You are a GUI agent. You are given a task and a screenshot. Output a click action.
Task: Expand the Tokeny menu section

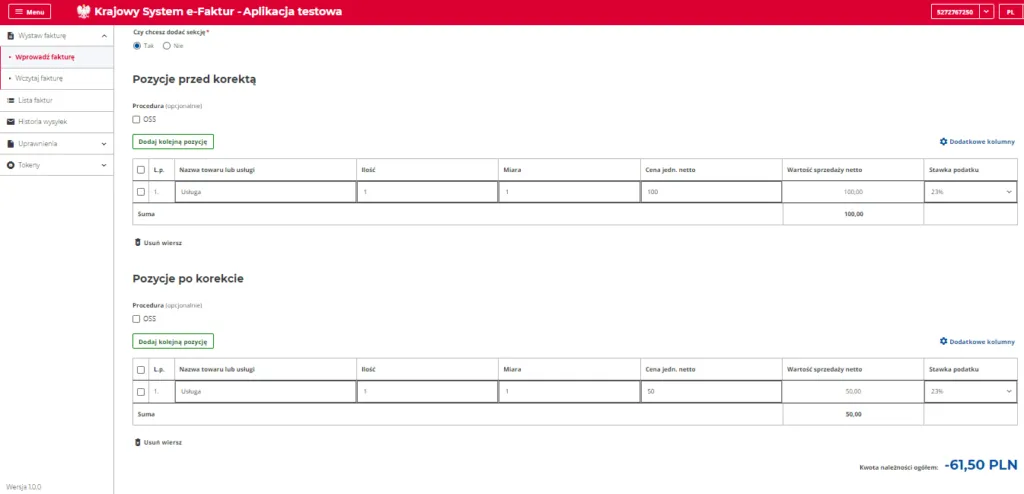[x=104, y=165]
